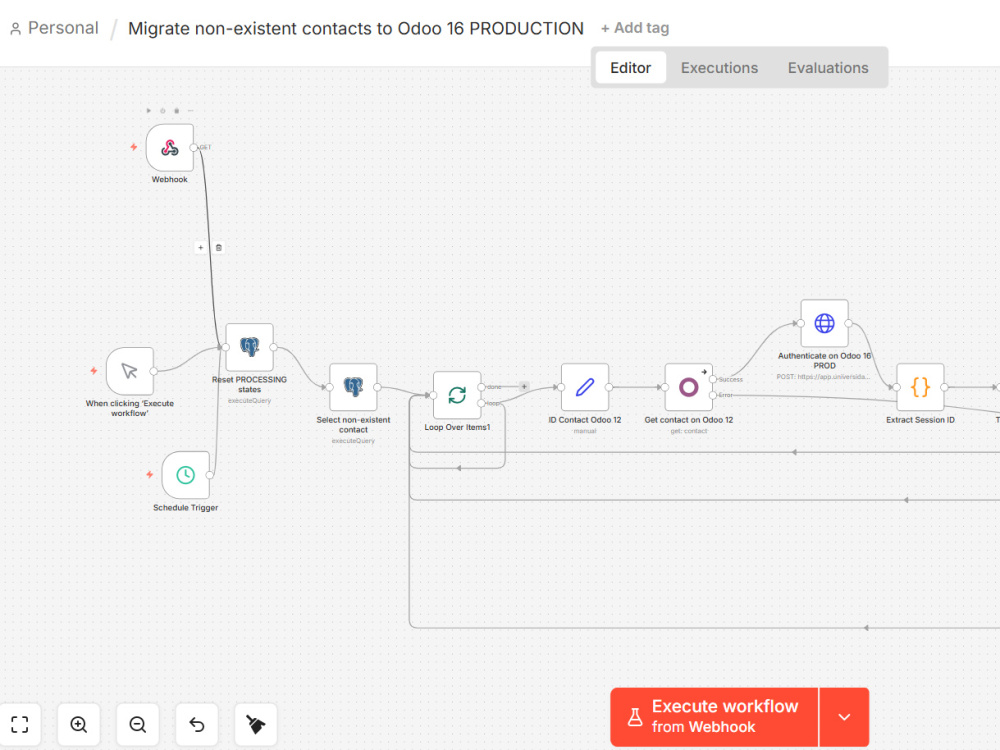Click lightning trigger icon beside Webhook

(x=134, y=147)
